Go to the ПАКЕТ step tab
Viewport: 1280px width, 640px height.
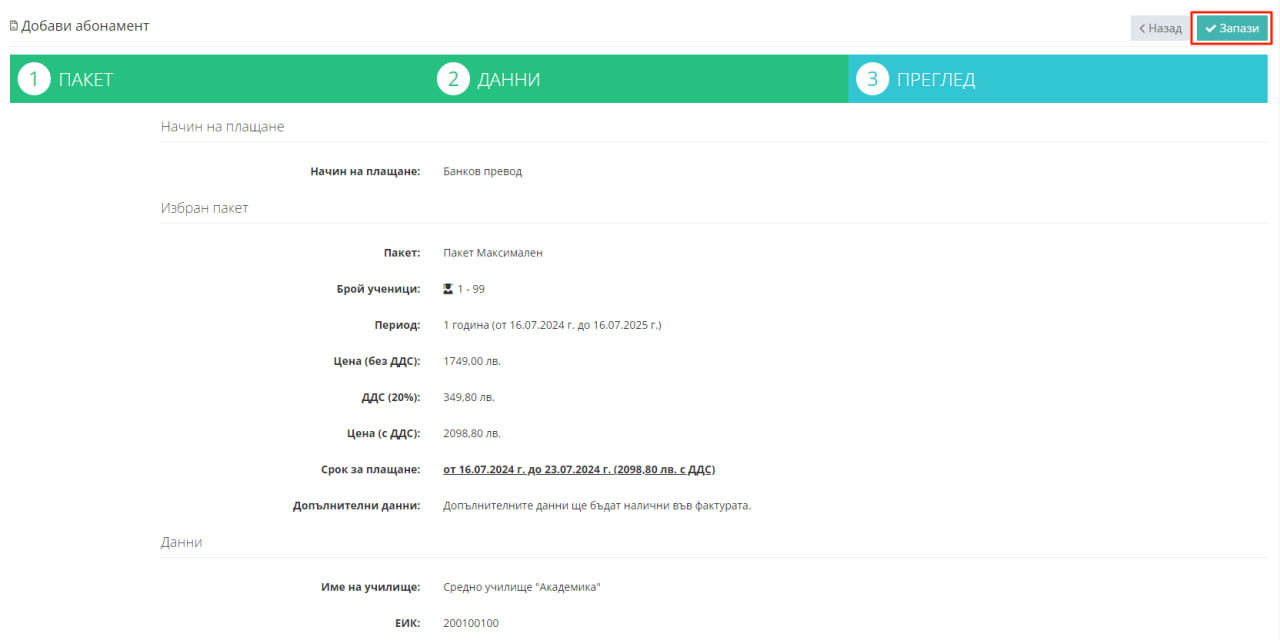[85, 80]
